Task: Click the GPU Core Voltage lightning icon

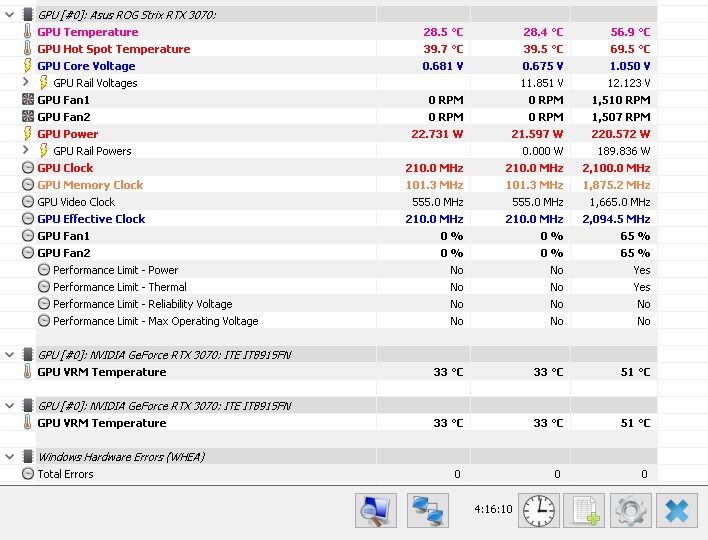Action: [28, 65]
